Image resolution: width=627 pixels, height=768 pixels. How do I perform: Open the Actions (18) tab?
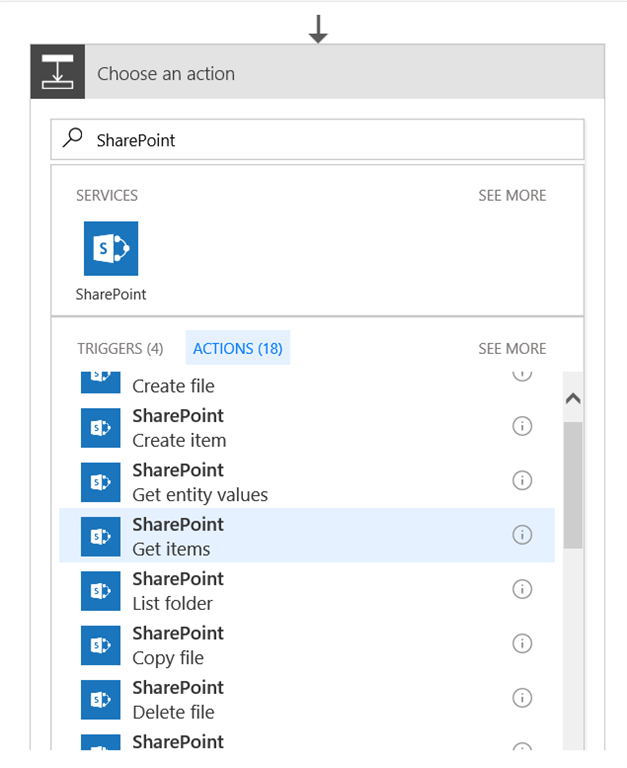[x=238, y=348]
